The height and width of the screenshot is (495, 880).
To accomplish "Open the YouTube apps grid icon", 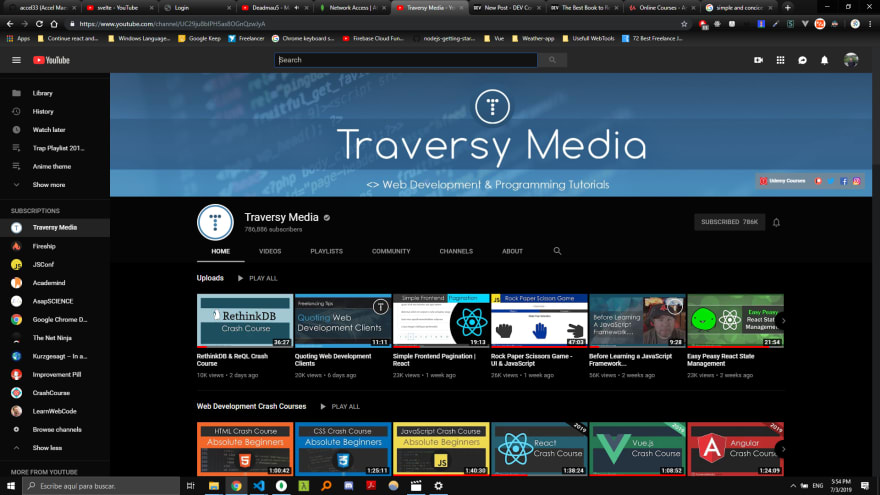I will (780, 60).
